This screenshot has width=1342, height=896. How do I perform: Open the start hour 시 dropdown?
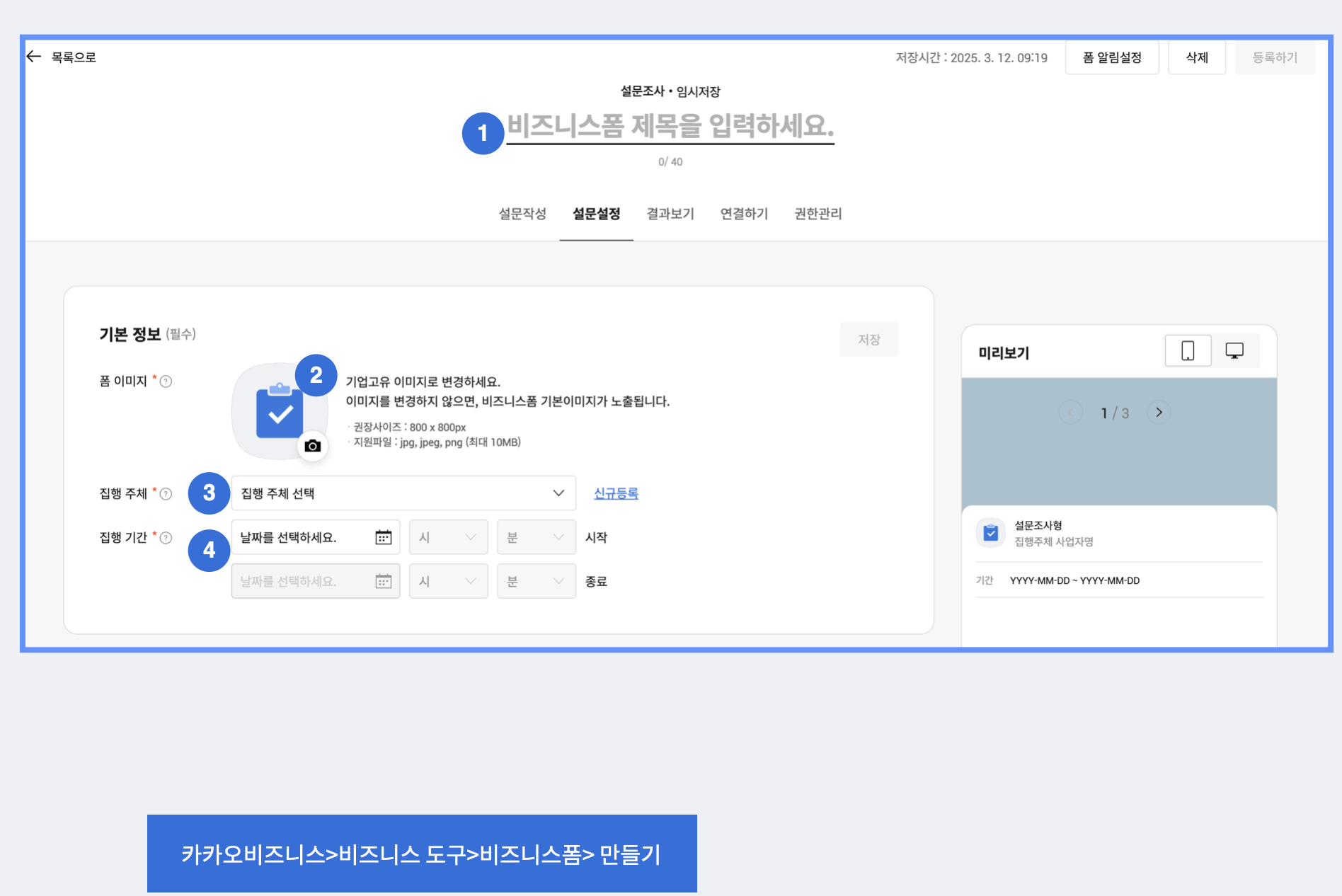pos(448,538)
